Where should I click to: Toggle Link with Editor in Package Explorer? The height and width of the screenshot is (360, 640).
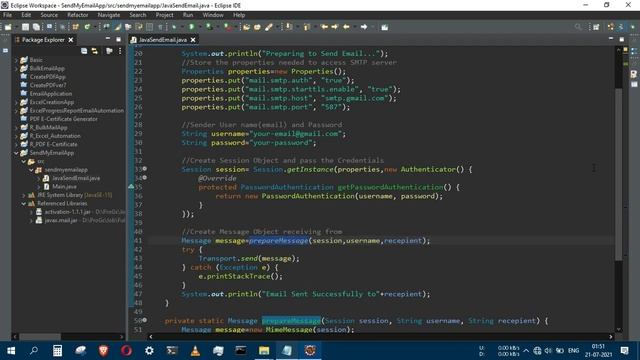(95, 51)
